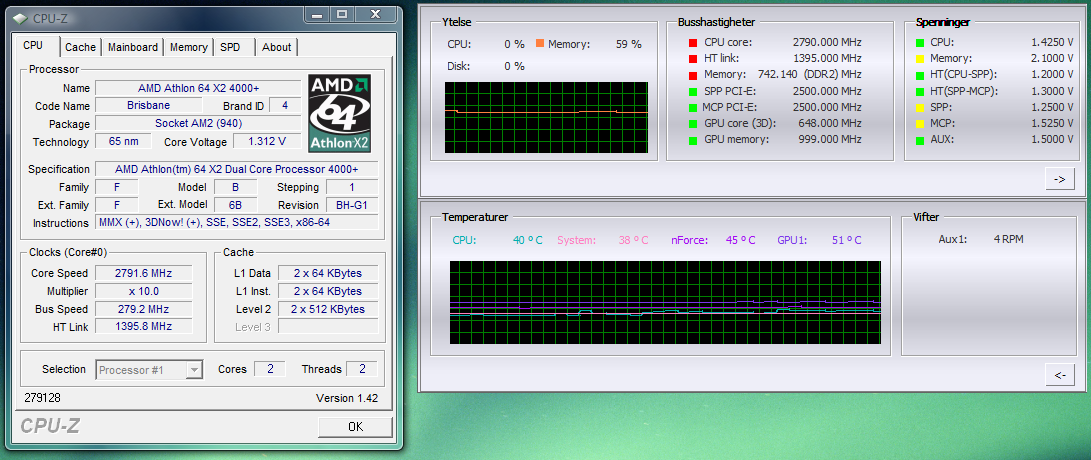Image resolution: width=1091 pixels, height=460 pixels.
Task: Click the processor Name field
Action: 198,88
